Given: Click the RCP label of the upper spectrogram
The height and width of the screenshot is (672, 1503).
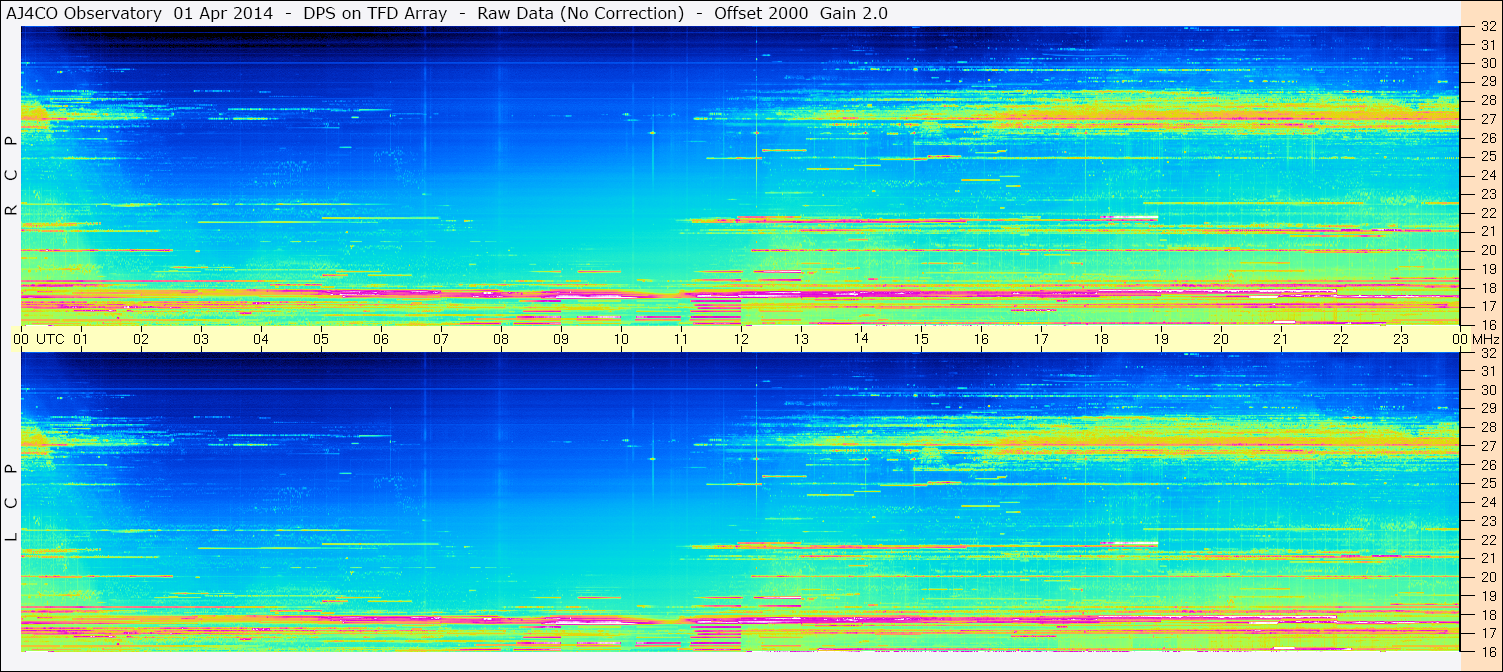Looking at the screenshot, I should [x=11, y=176].
